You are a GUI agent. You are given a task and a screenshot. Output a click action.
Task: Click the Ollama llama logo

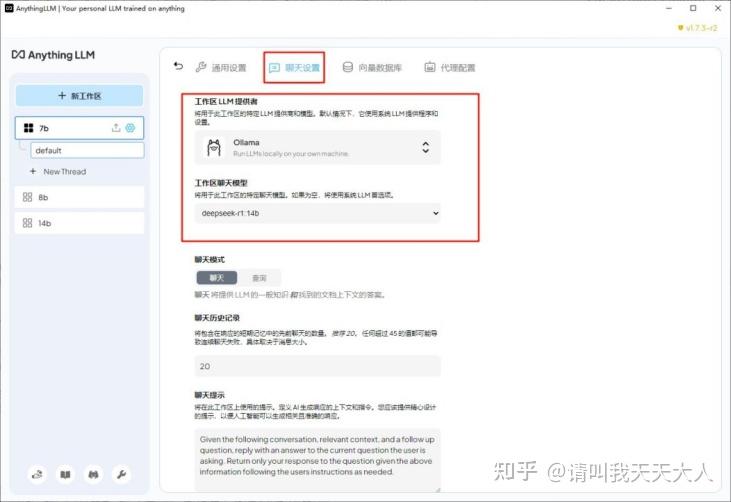point(214,147)
